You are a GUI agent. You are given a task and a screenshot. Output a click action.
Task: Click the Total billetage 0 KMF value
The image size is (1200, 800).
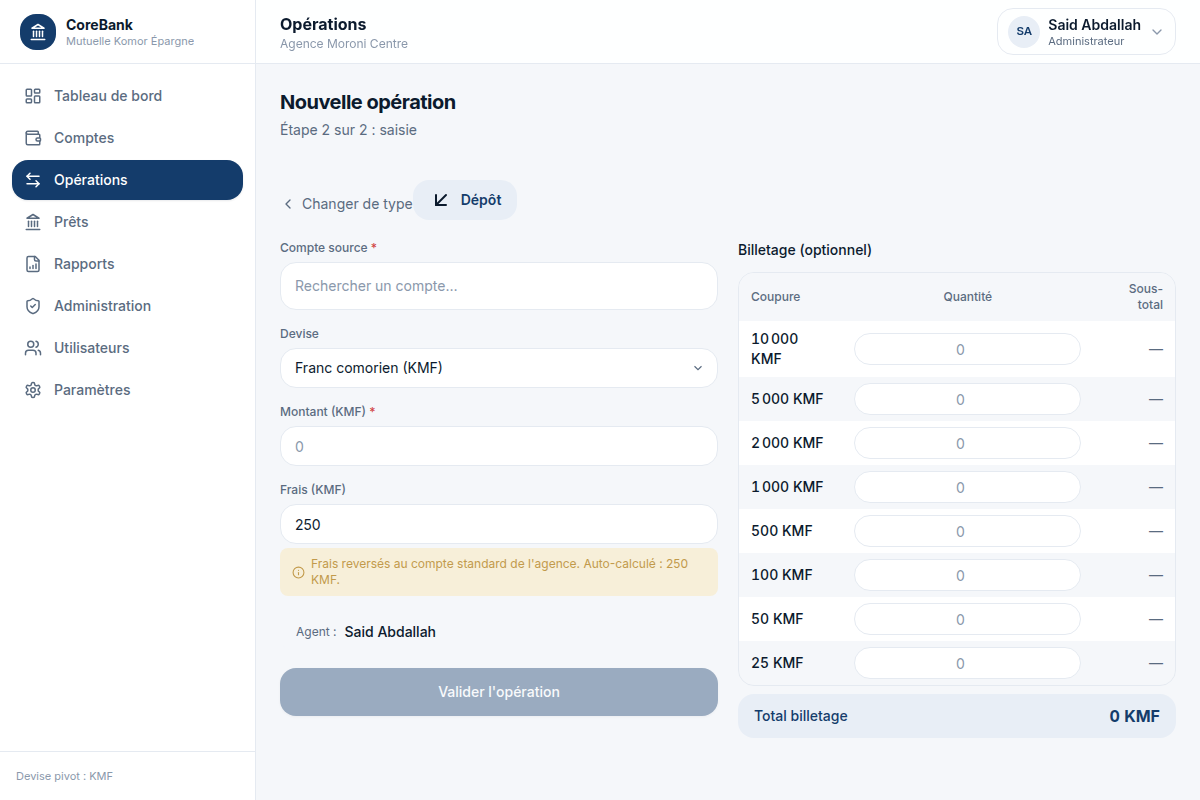point(1134,716)
